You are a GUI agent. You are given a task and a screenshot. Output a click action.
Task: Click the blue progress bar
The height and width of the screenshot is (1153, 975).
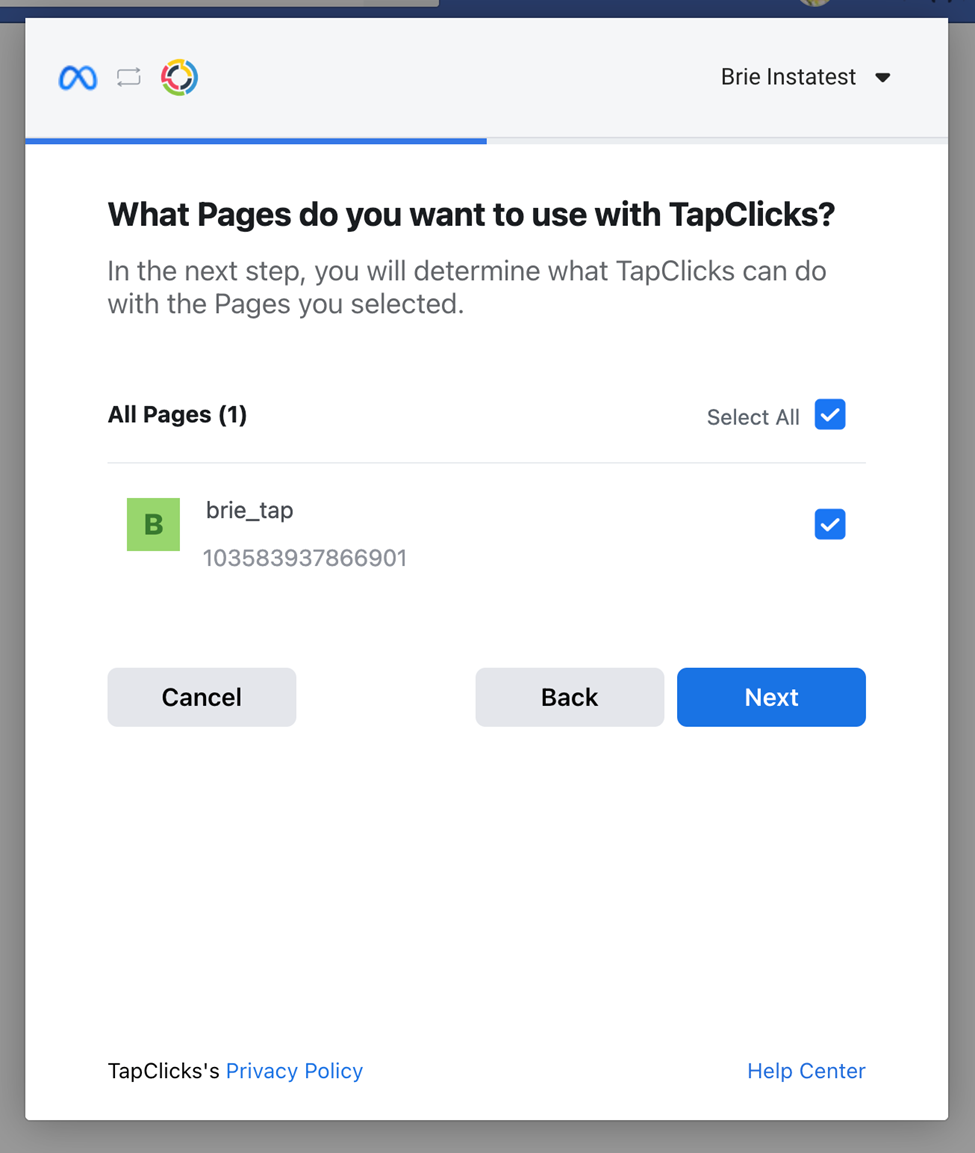256,140
